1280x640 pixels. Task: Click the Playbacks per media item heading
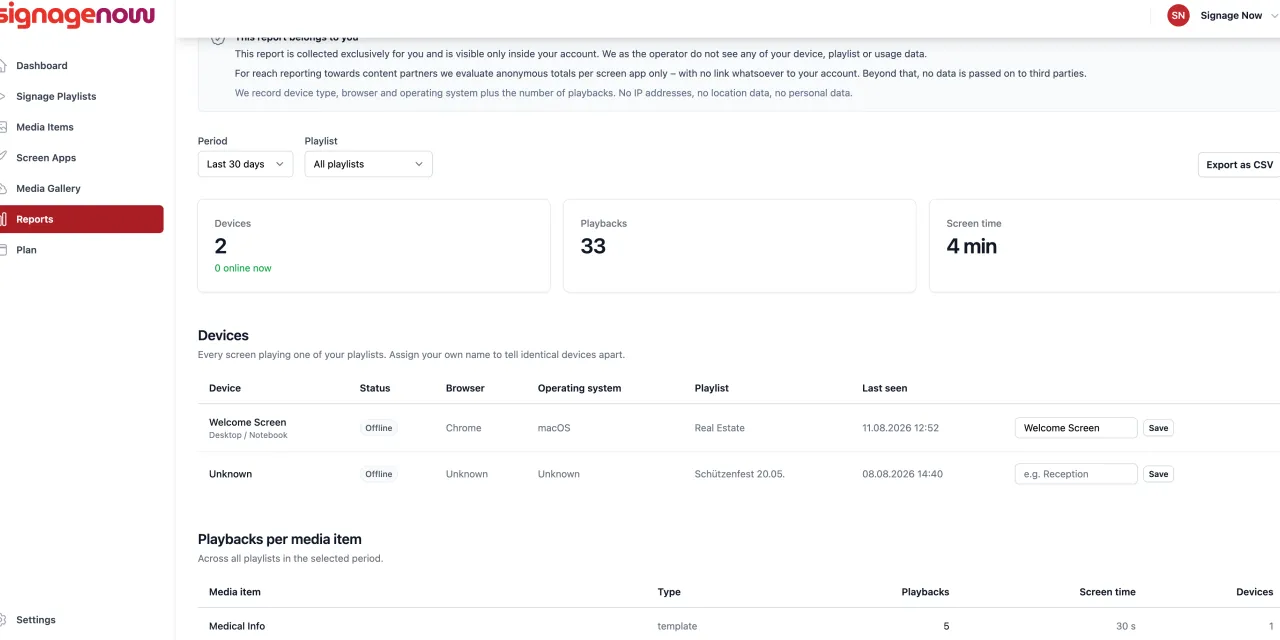(280, 539)
